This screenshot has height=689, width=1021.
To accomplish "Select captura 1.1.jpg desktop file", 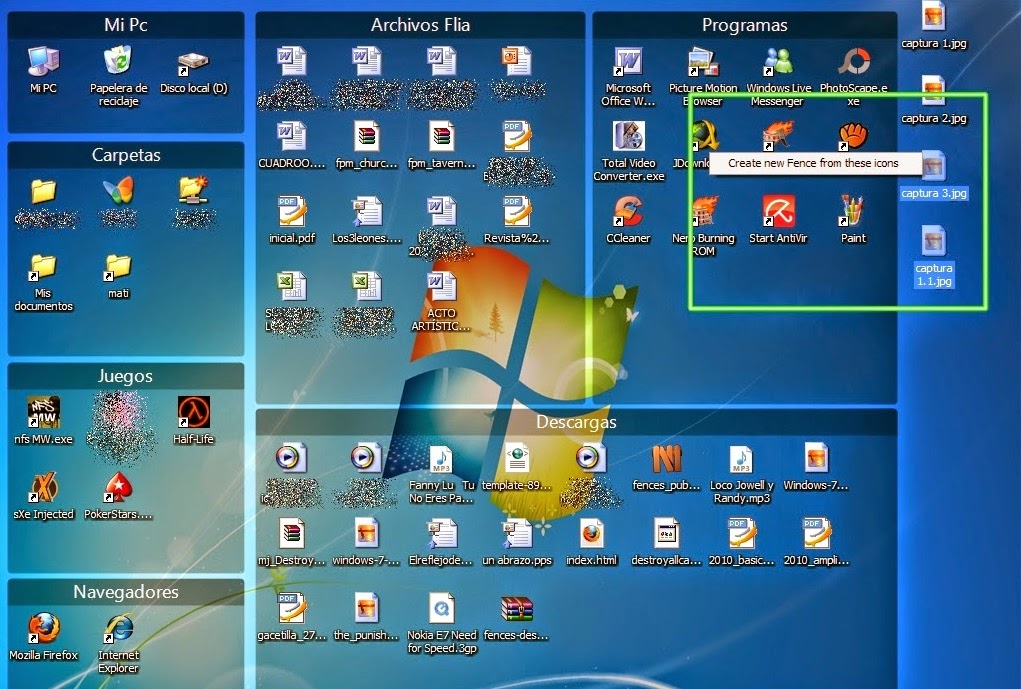I will click(934, 243).
